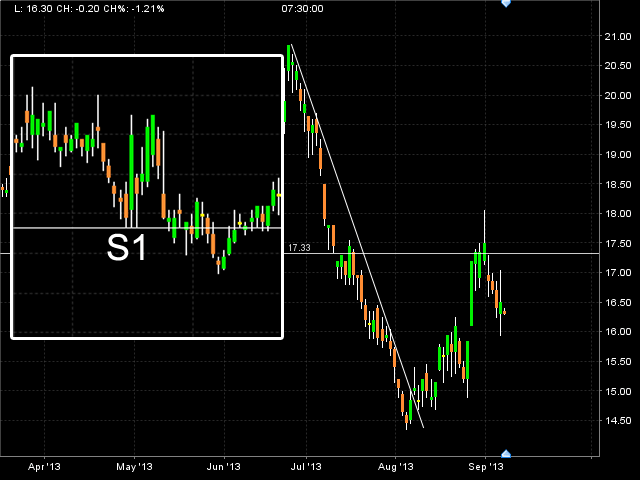Click the 18.50 price axis label
This screenshot has height=480, width=640.
click(618, 184)
